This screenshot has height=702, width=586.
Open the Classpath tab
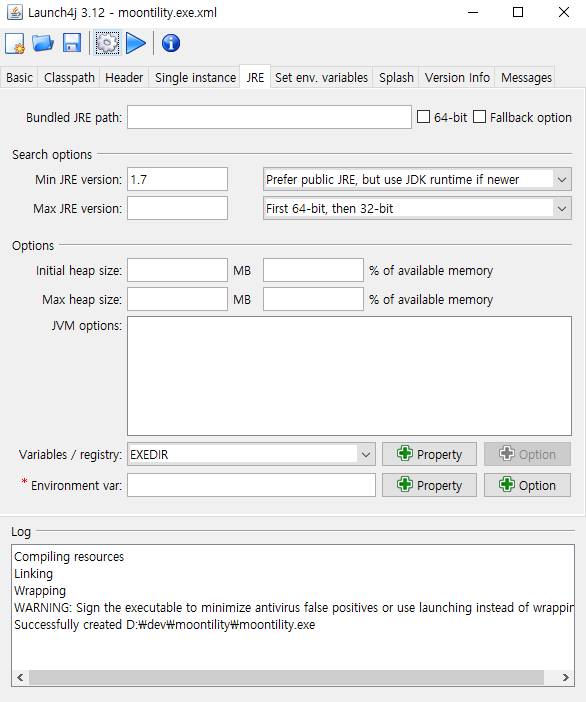click(x=69, y=77)
